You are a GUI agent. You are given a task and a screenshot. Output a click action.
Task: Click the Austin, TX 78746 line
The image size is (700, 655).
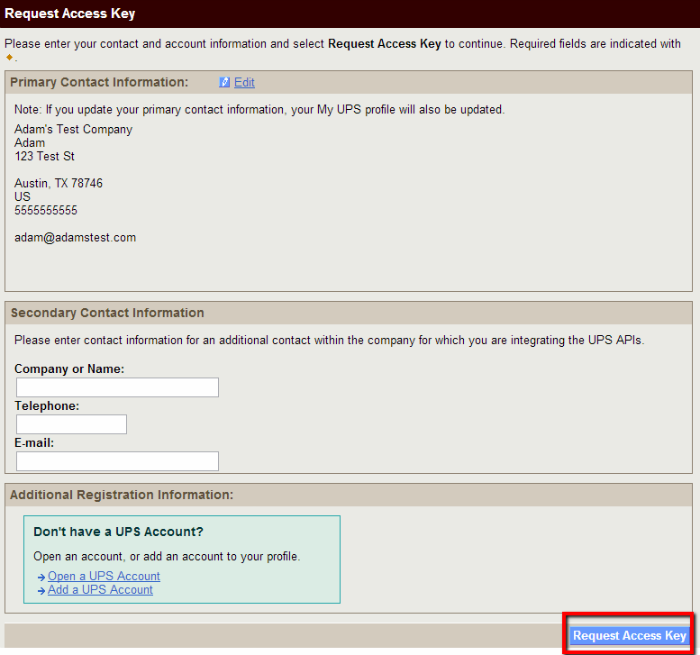58,183
